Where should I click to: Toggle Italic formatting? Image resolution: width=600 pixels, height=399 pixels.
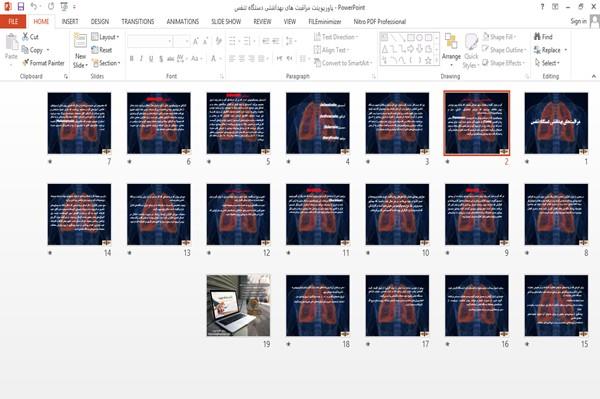[142, 59]
